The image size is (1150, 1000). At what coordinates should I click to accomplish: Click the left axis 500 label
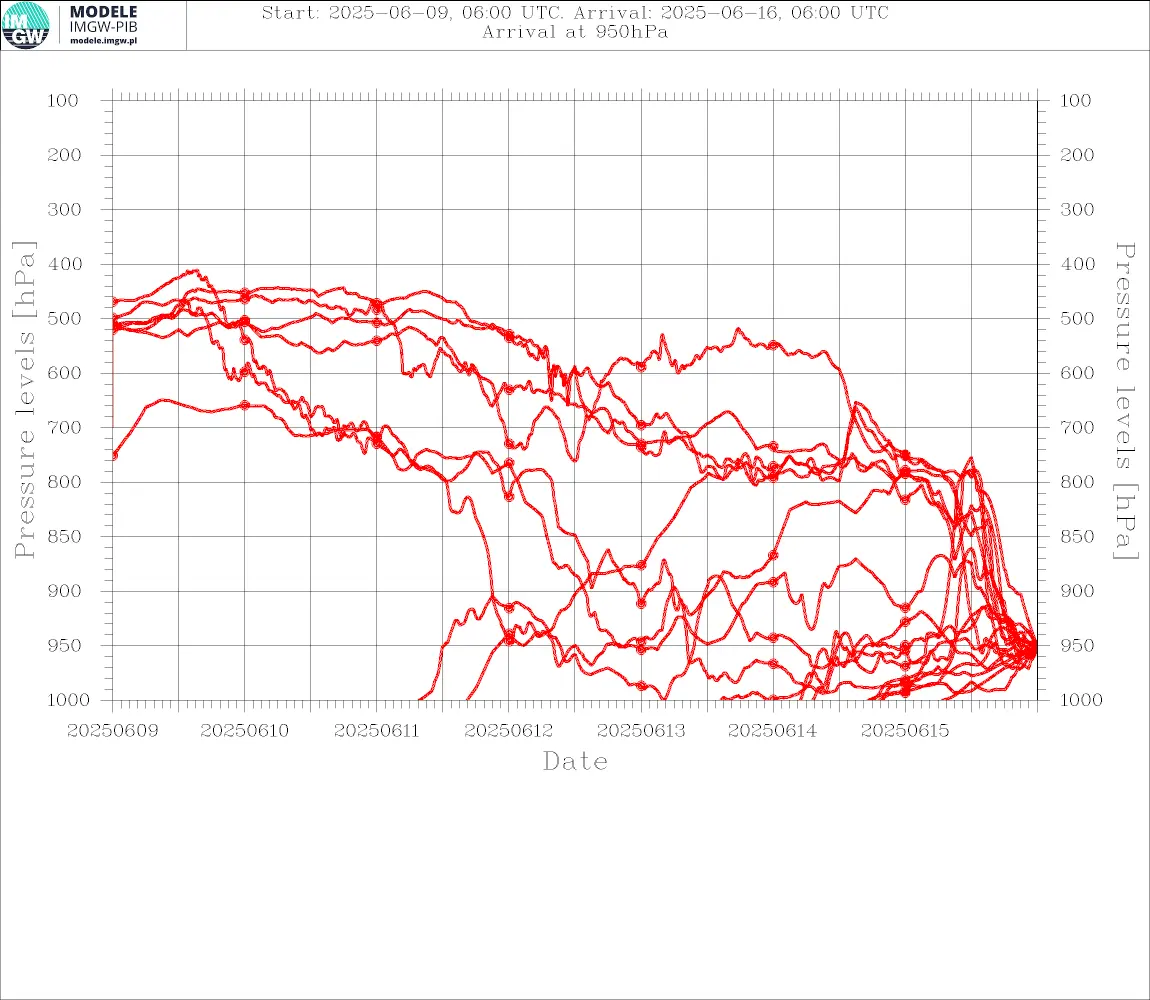[65, 318]
